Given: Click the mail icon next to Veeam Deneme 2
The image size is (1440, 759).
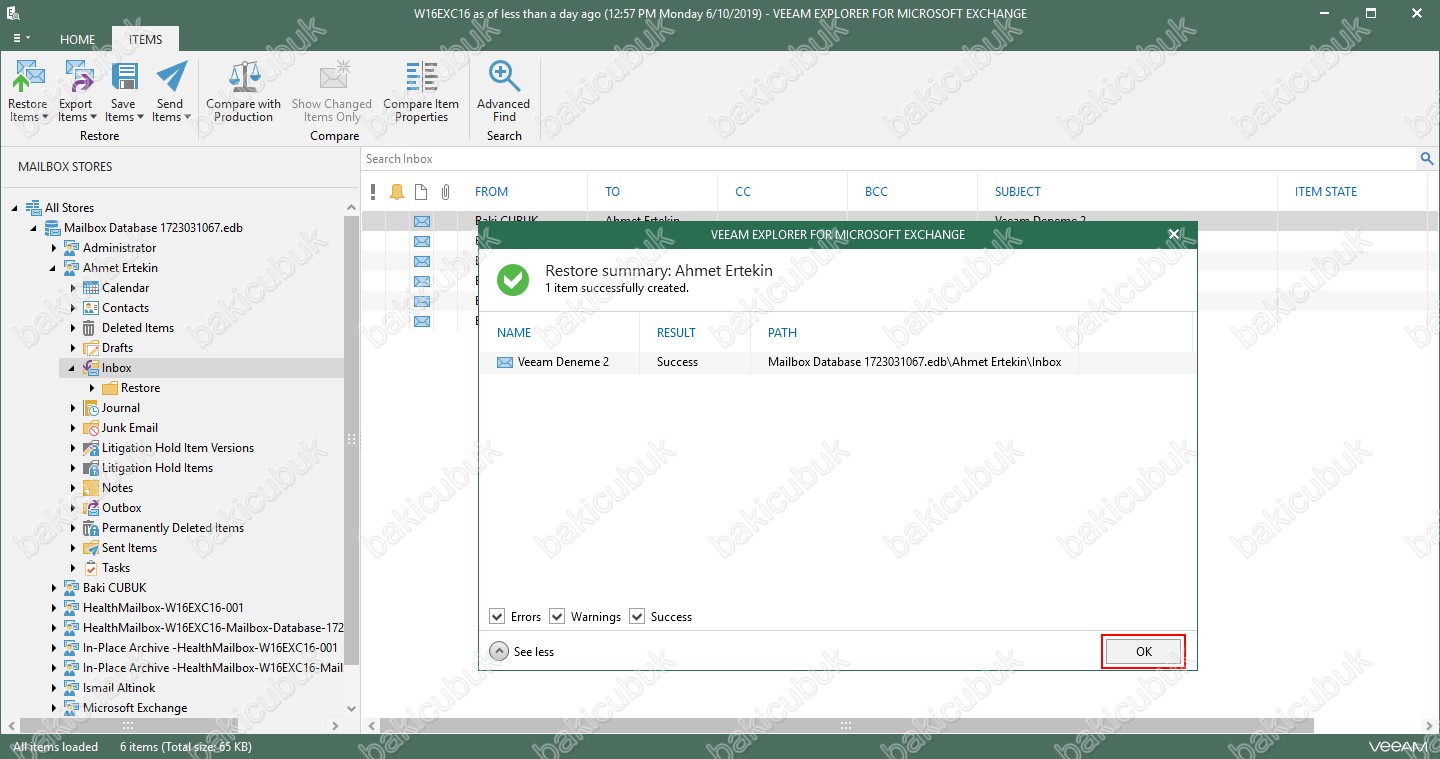Looking at the screenshot, I should [505, 362].
